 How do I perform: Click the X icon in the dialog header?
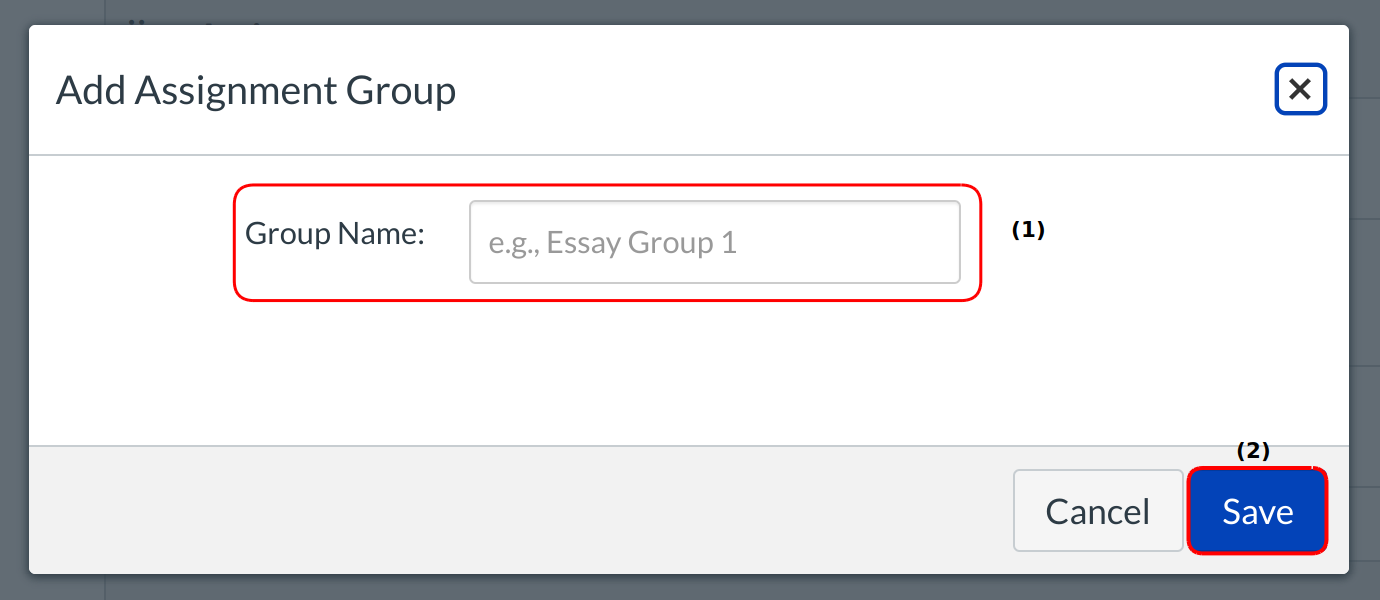coord(1300,90)
